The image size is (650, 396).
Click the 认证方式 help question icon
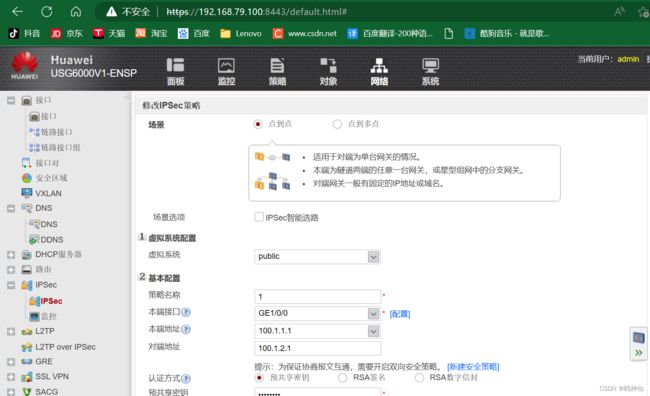186,379
